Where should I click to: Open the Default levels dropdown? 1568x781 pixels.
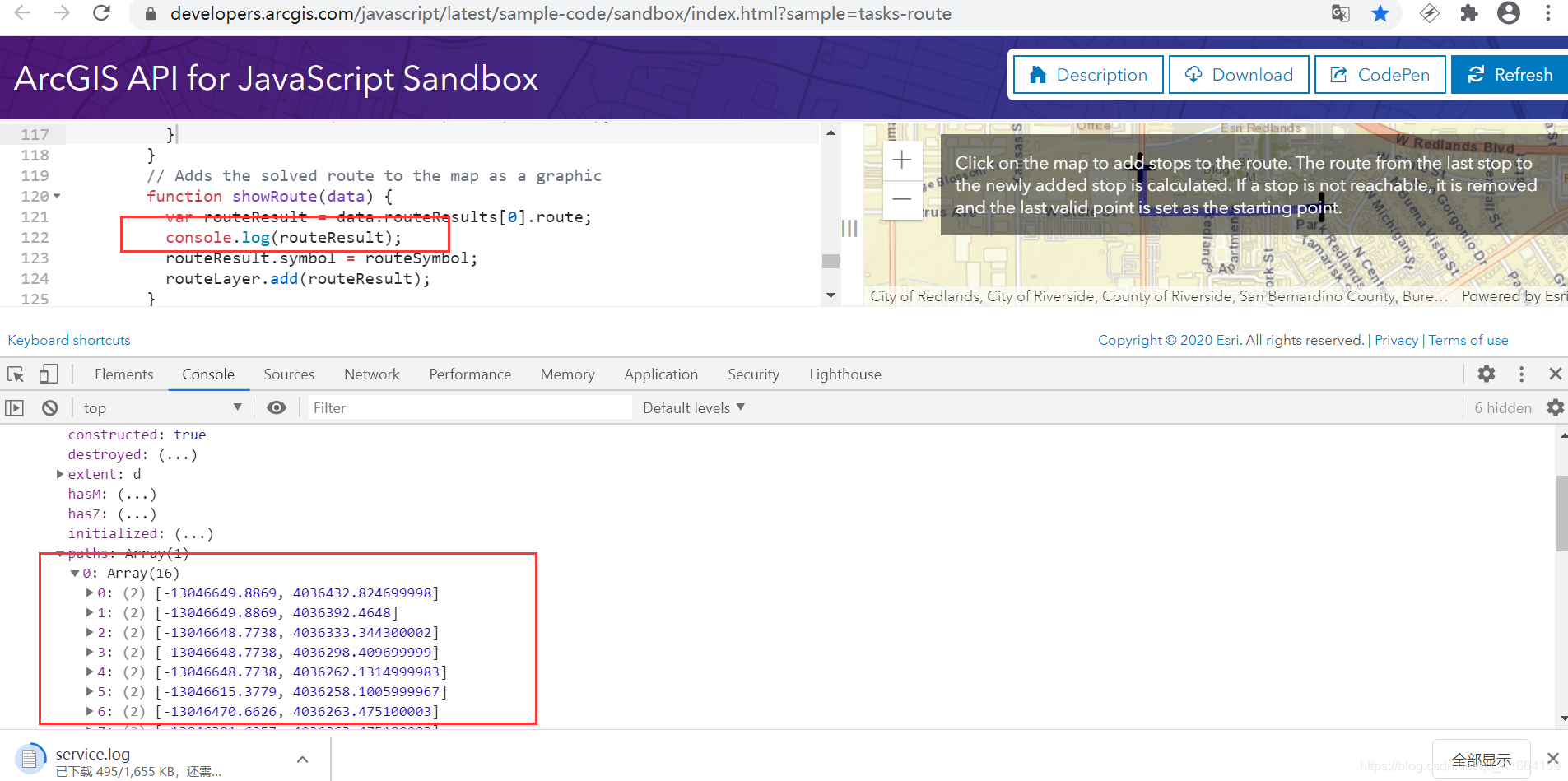[x=694, y=408]
